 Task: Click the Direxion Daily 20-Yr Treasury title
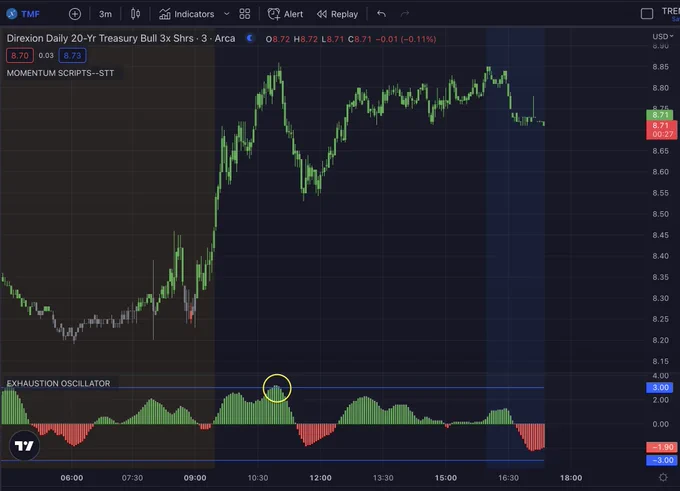(121, 38)
